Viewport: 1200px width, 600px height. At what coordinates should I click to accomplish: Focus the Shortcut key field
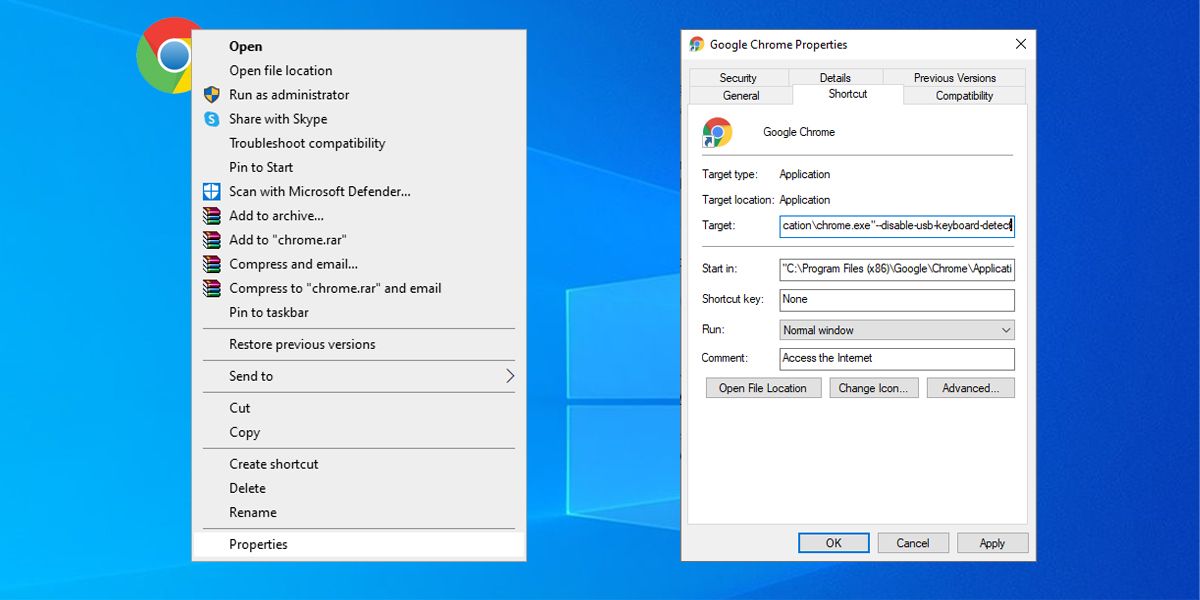tap(897, 299)
